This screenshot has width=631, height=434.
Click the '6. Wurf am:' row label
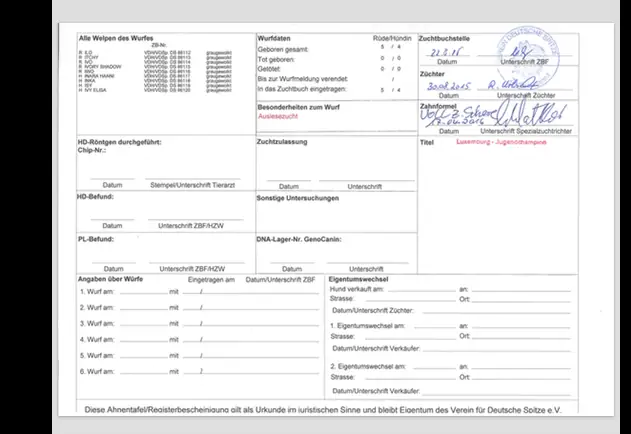[x=97, y=372]
